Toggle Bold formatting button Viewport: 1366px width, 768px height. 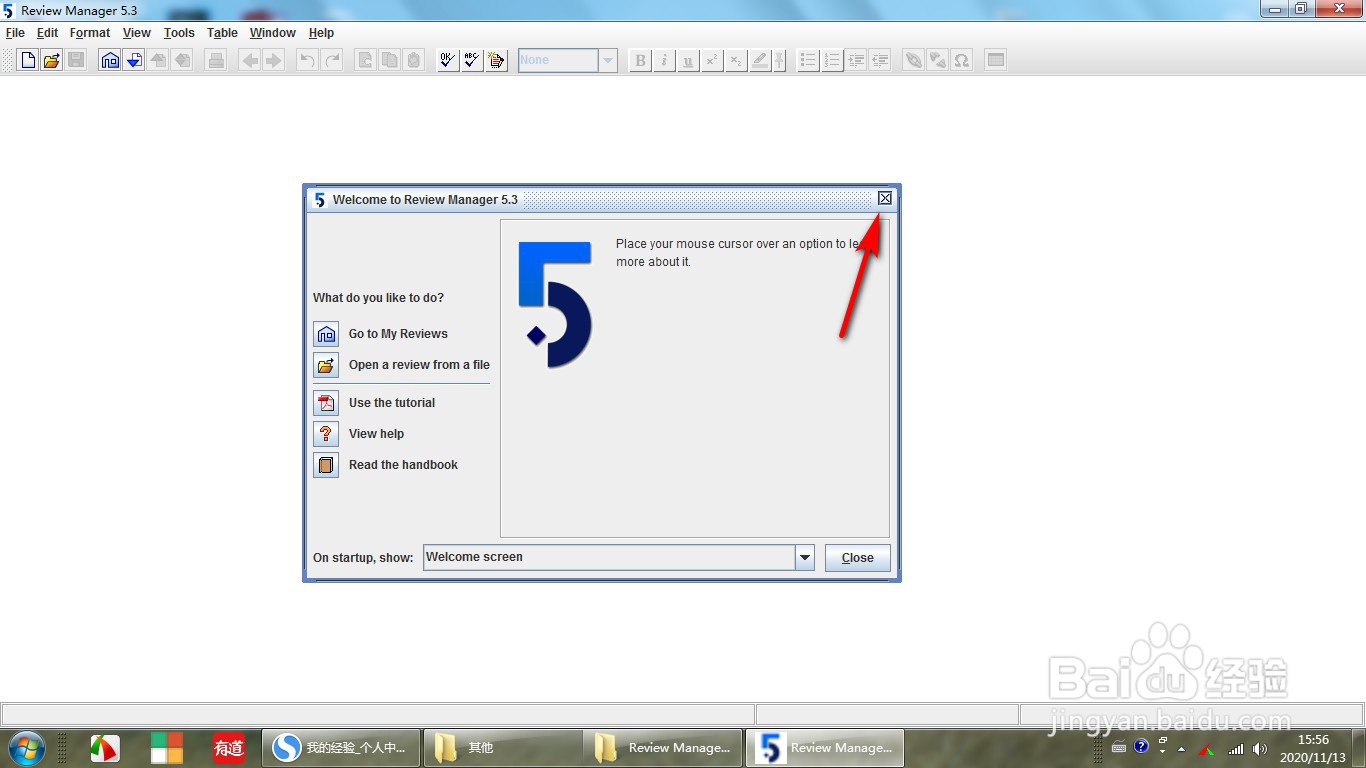tap(640, 60)
